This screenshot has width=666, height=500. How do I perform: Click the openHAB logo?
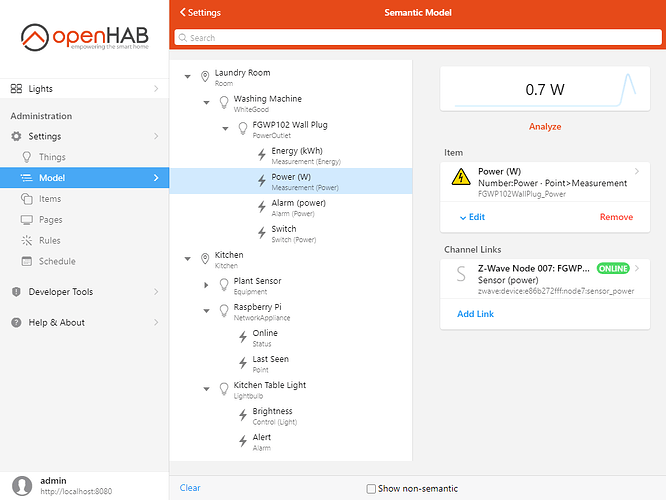(x=85, y=37)
